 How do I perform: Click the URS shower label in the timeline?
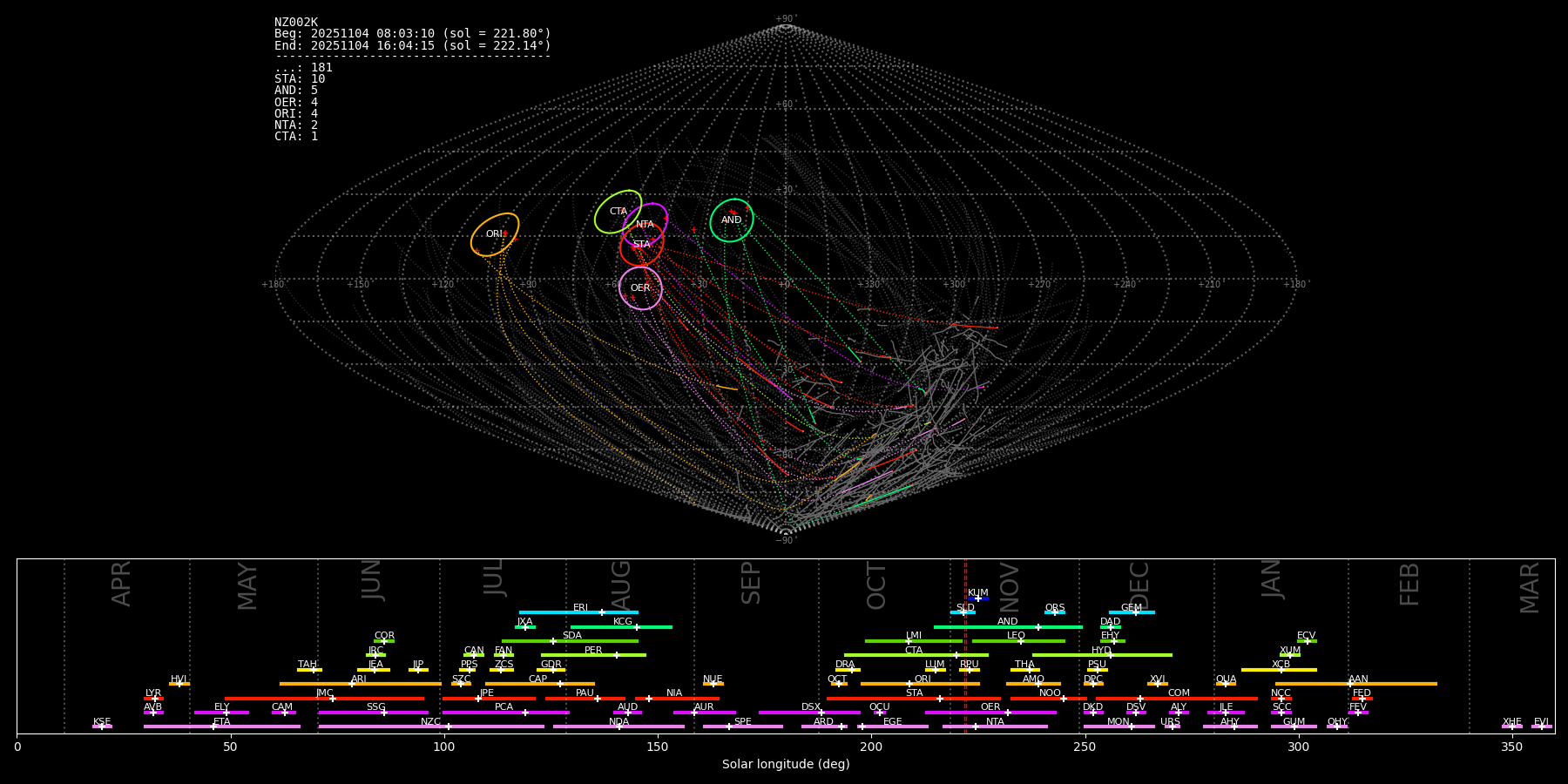tap(1171, 722)
